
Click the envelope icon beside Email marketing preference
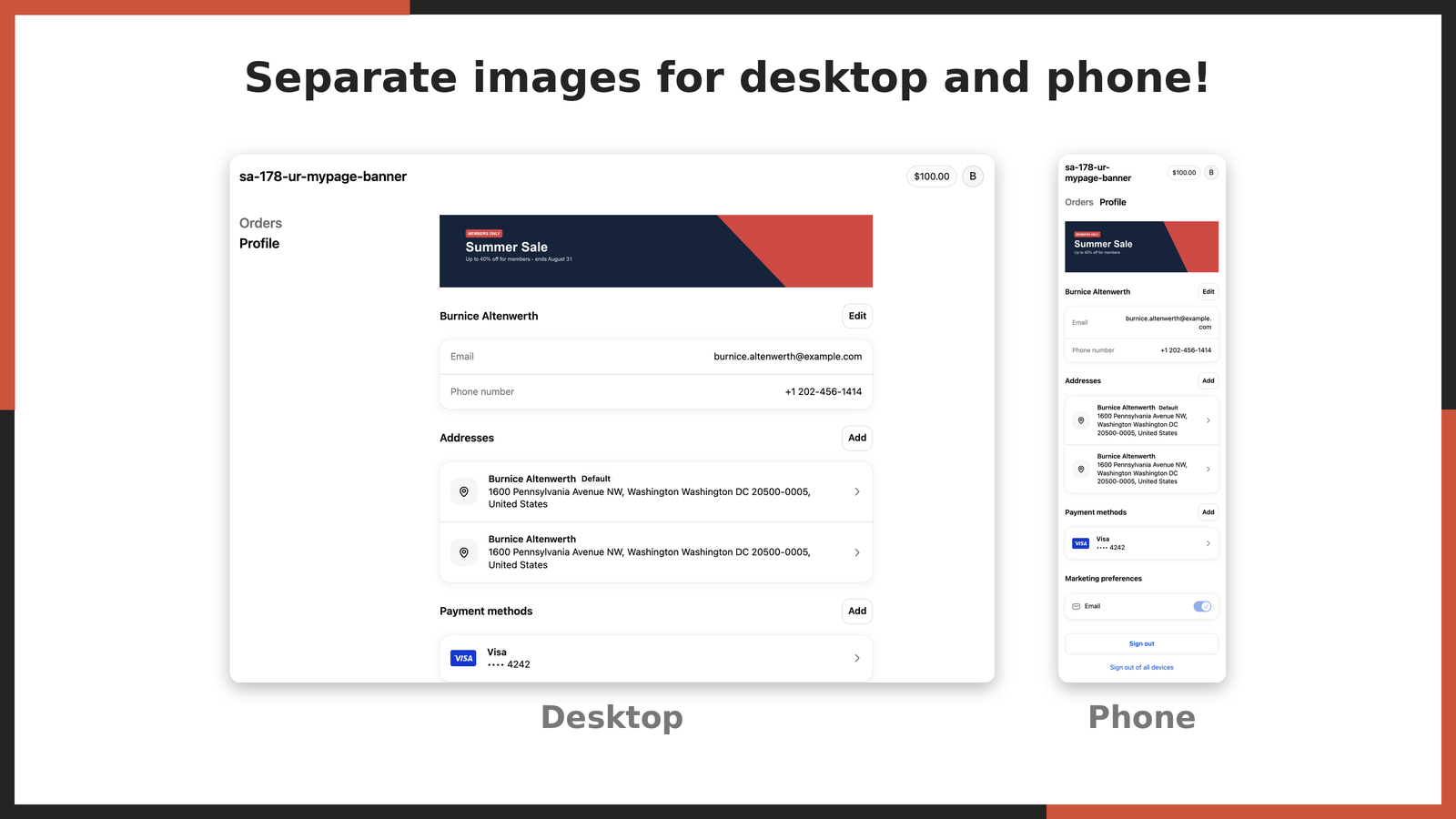pos(1077,606)
